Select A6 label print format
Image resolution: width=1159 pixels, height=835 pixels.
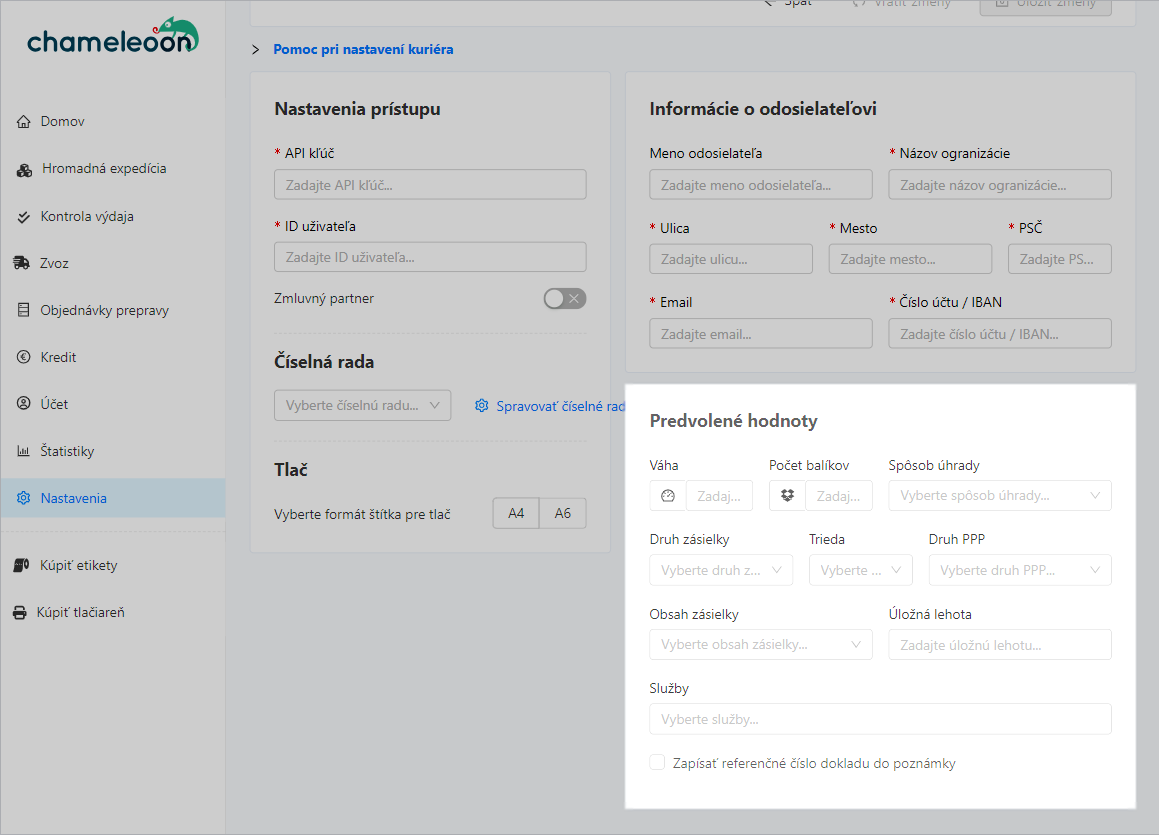pos(563,513)
